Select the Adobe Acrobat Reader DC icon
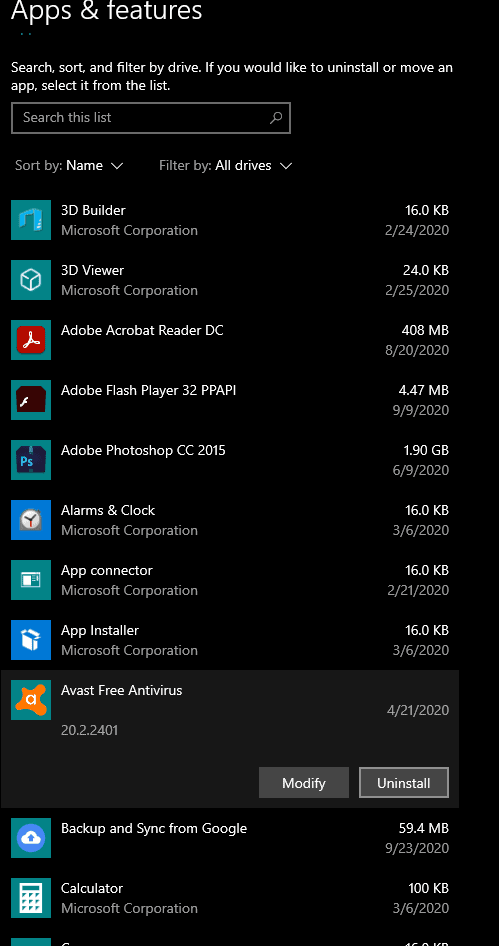This screenshot has width=499, height=946. pyautogui.click(x=31, y=340)
